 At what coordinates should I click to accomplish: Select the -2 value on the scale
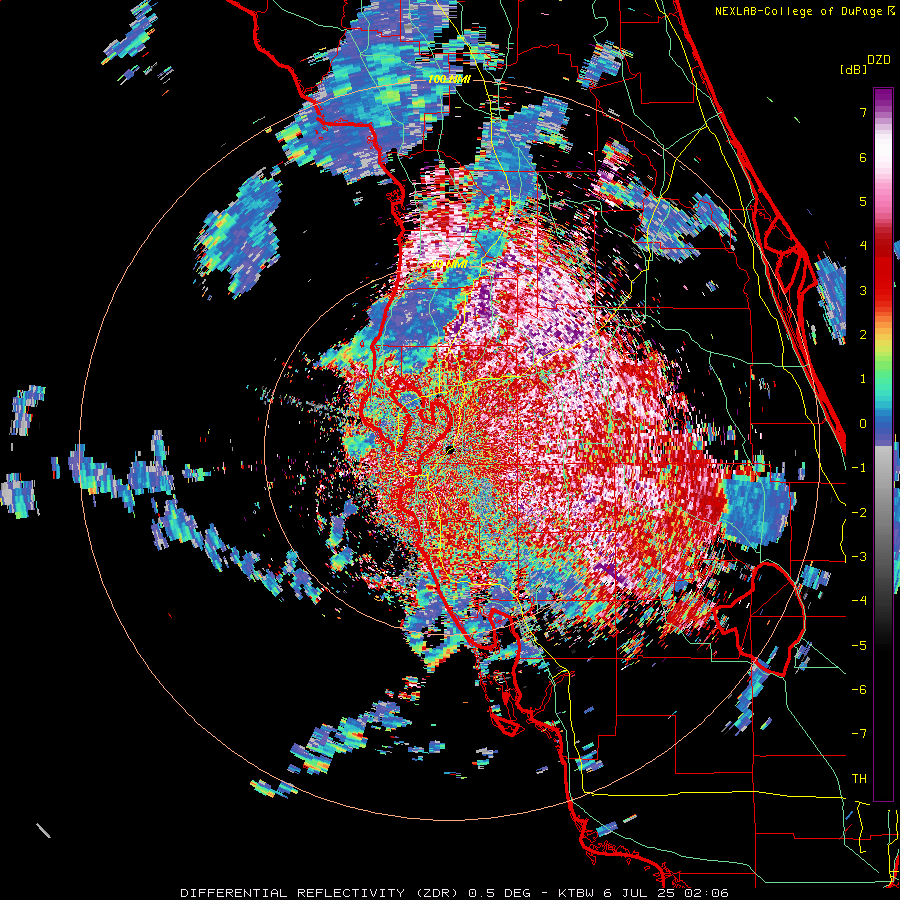[859, 513]
